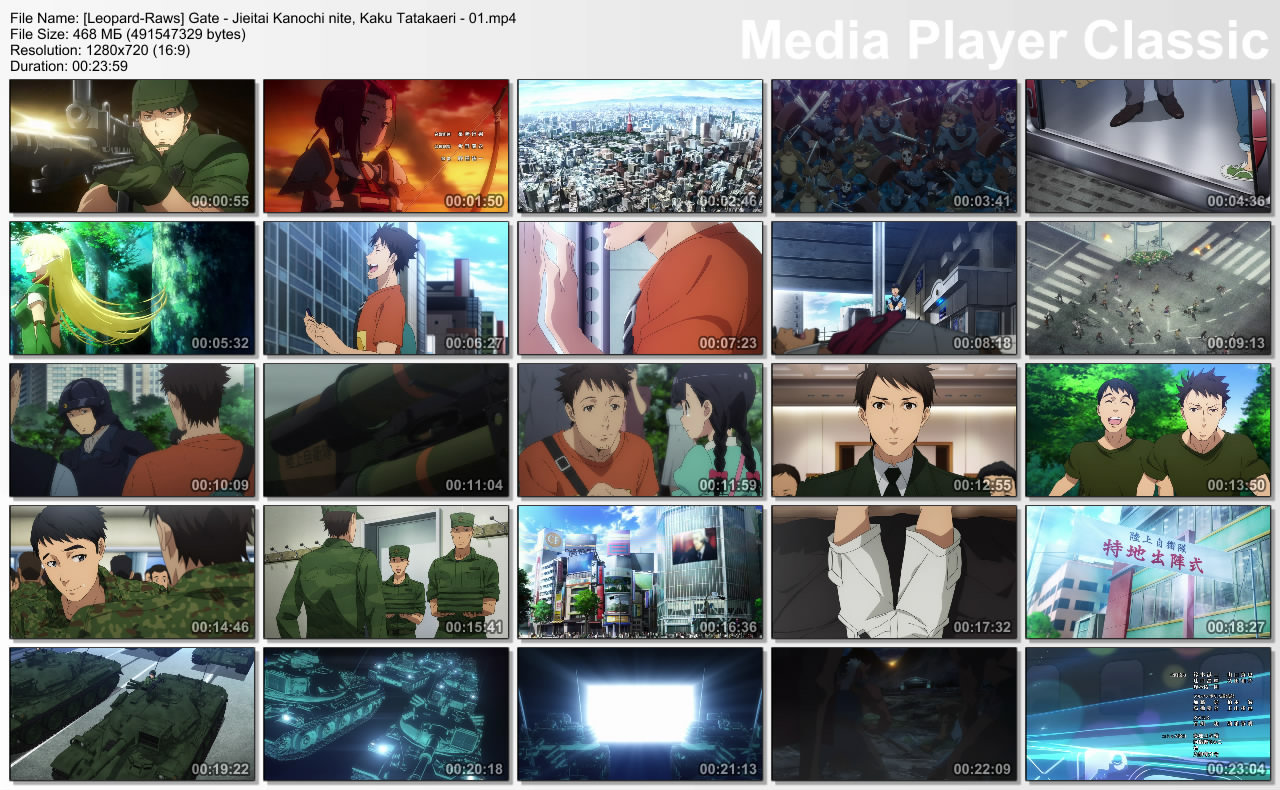
Task: Select the soldiers in hallway thumbnail at 00:15:41
Action: [x=386, y=572]
